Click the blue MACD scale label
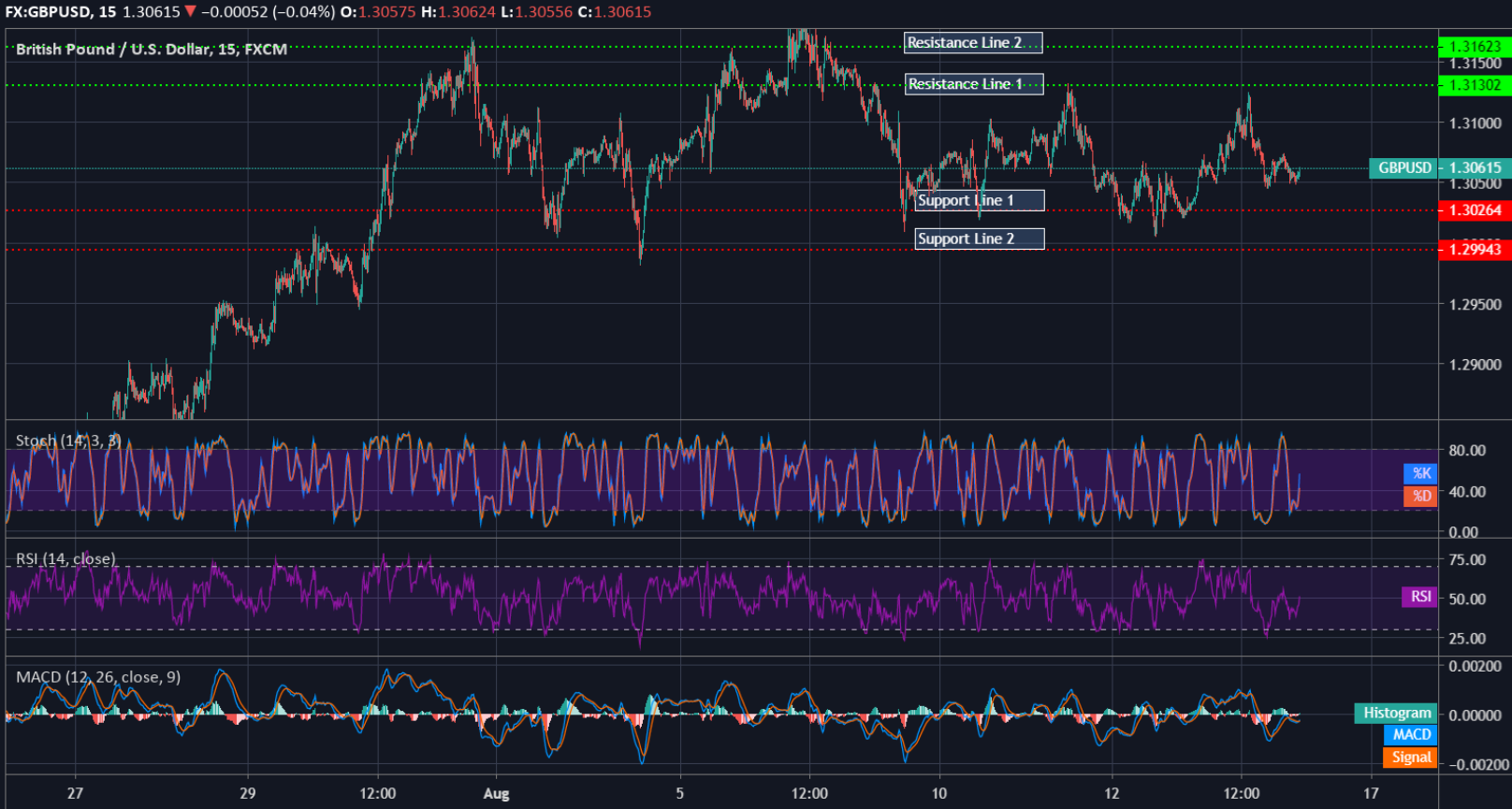This screenshot has height=809, width=1512. [1410, 735]
